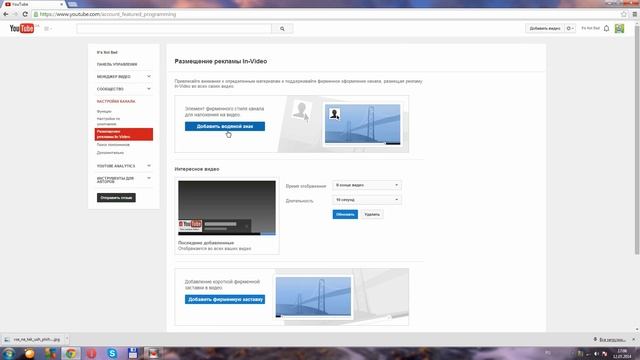Go forward with the browser forward arrow

point(15,14)
